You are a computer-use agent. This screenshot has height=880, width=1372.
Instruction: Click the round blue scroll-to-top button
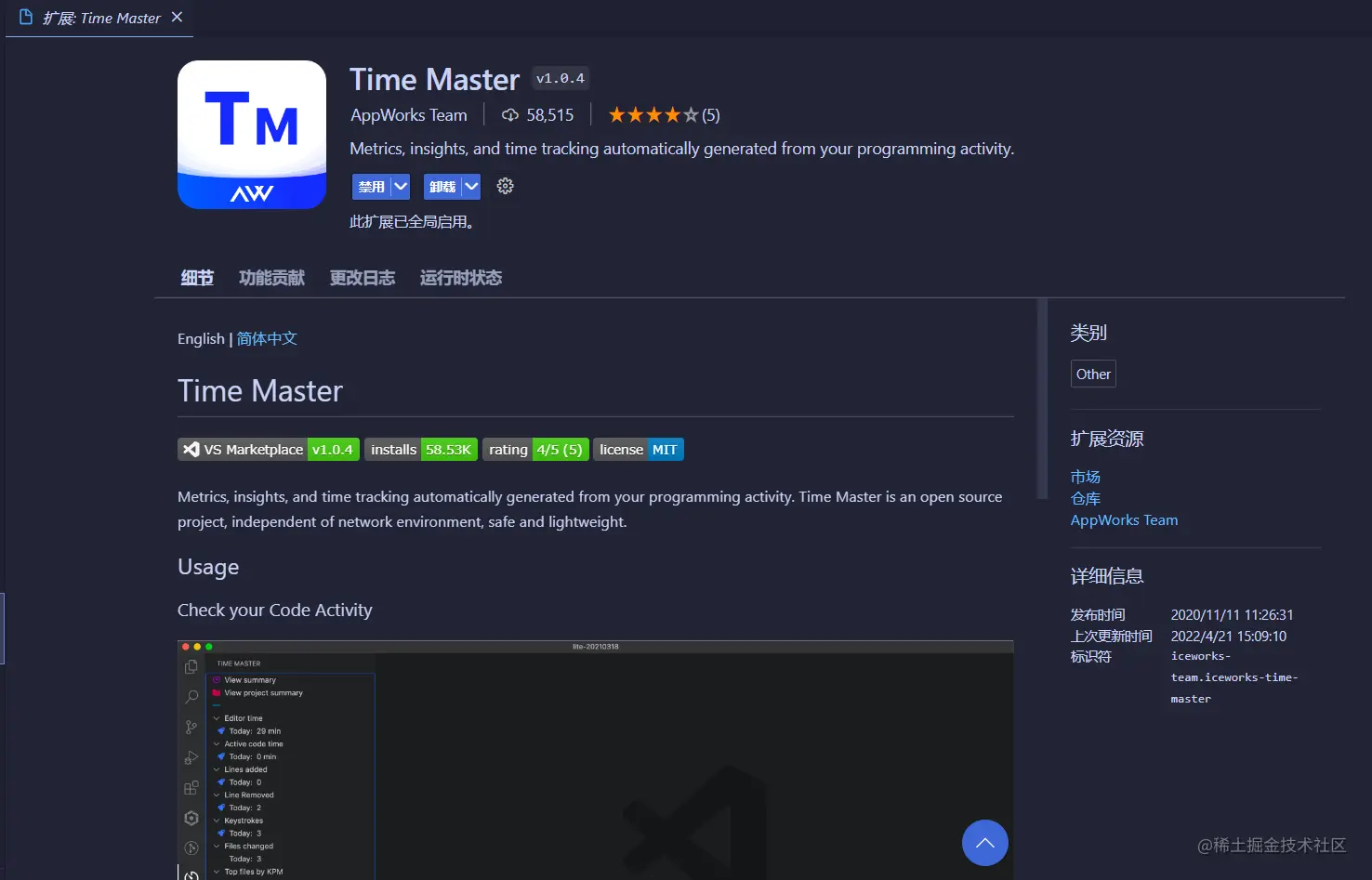(x=985, y=843)
